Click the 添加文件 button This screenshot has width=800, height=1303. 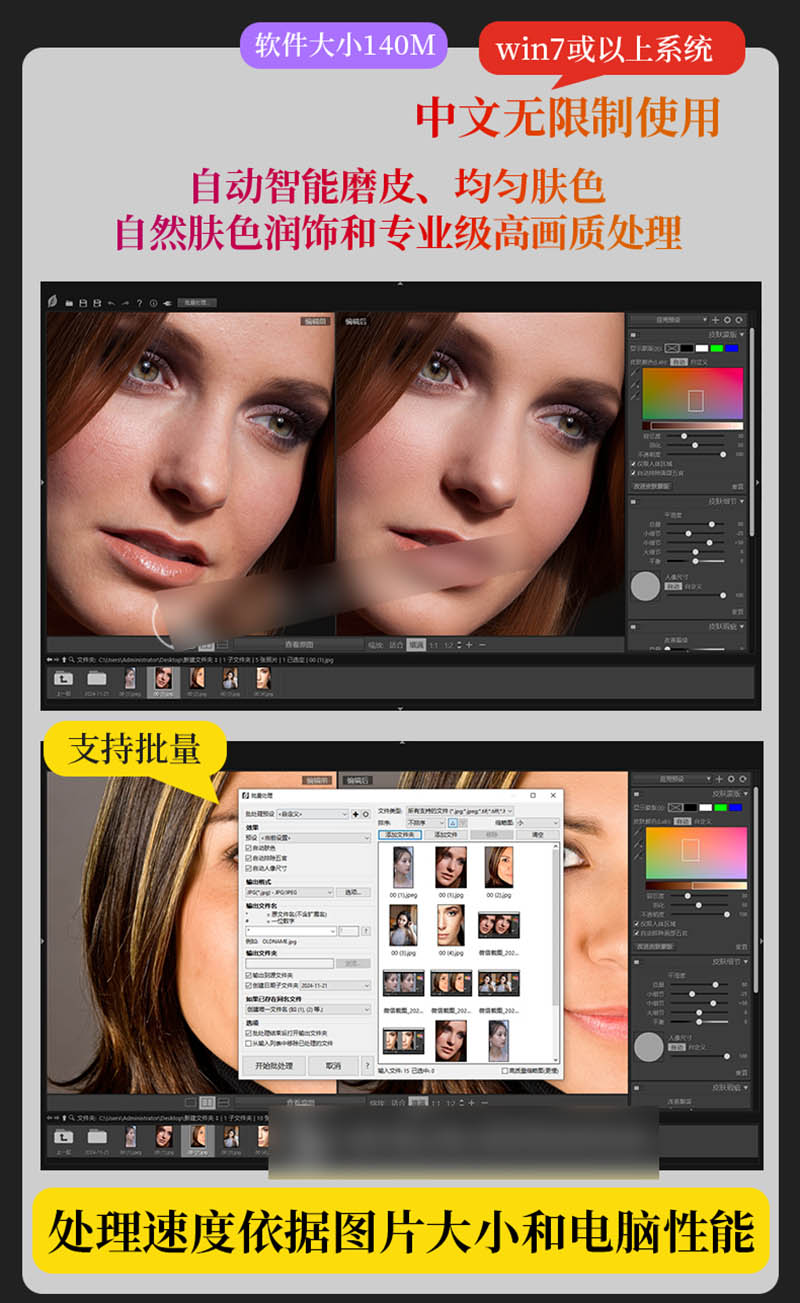[446, 835]
